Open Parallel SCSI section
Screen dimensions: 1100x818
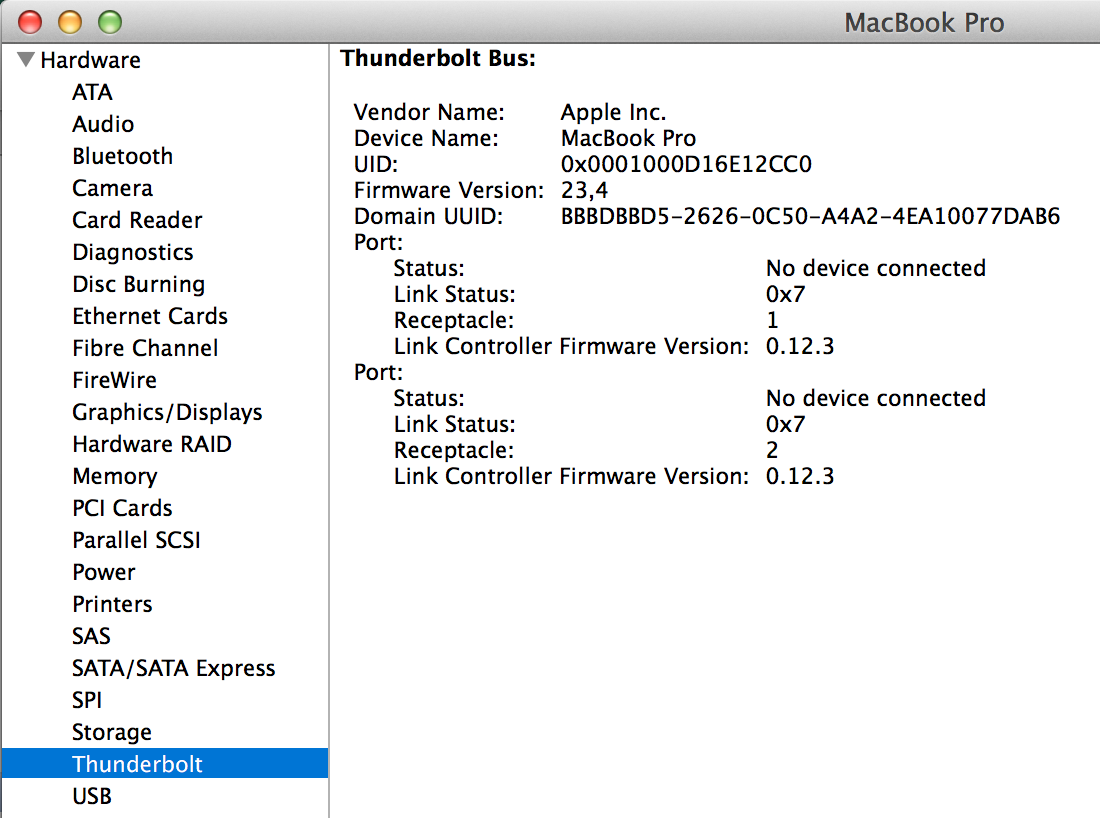pyautogui.click(x=137, y=540)
